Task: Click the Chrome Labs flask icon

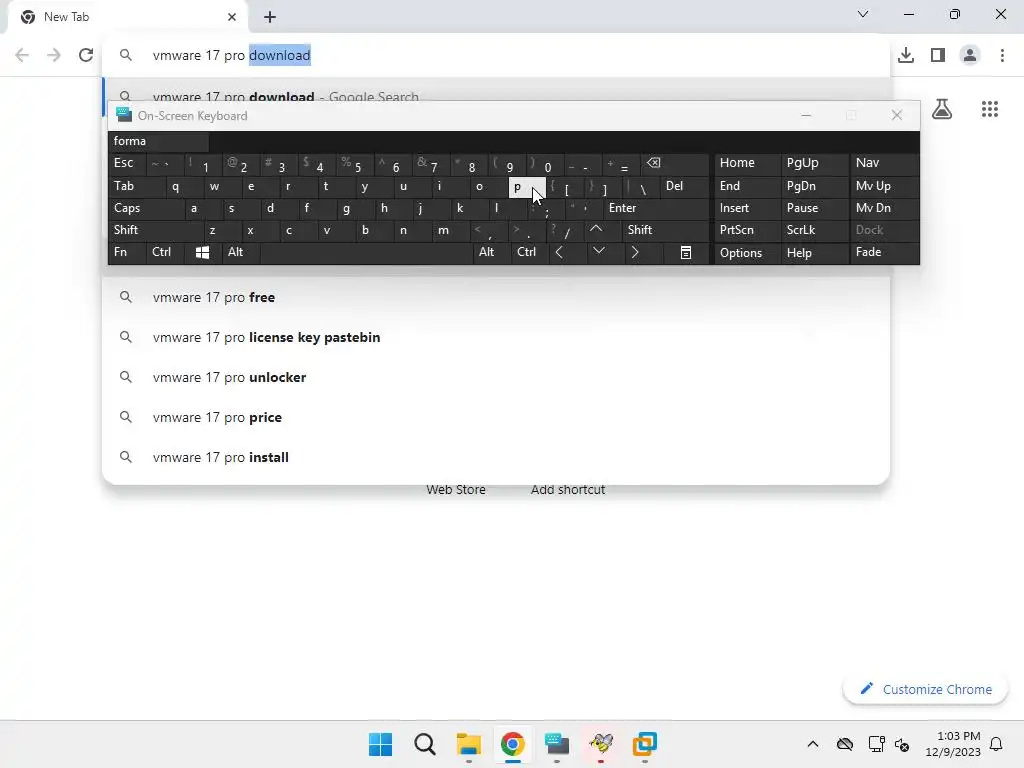Action: (x=941, y=108)
